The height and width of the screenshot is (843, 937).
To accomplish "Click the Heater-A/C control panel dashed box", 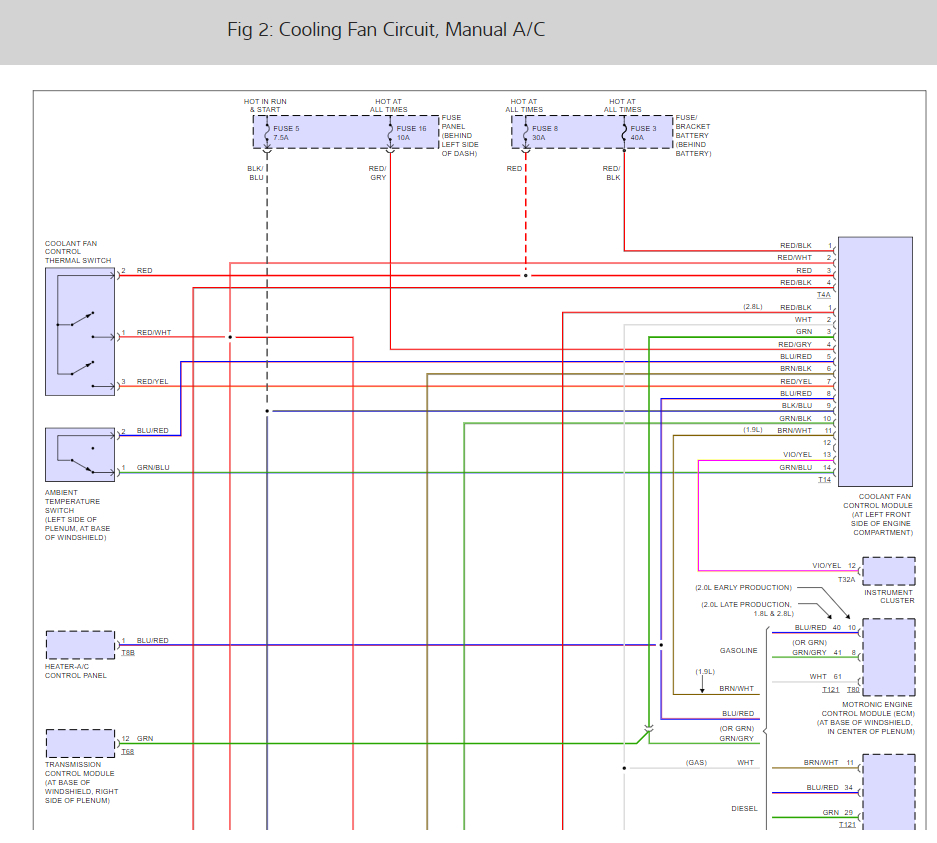I will point(80,645).
